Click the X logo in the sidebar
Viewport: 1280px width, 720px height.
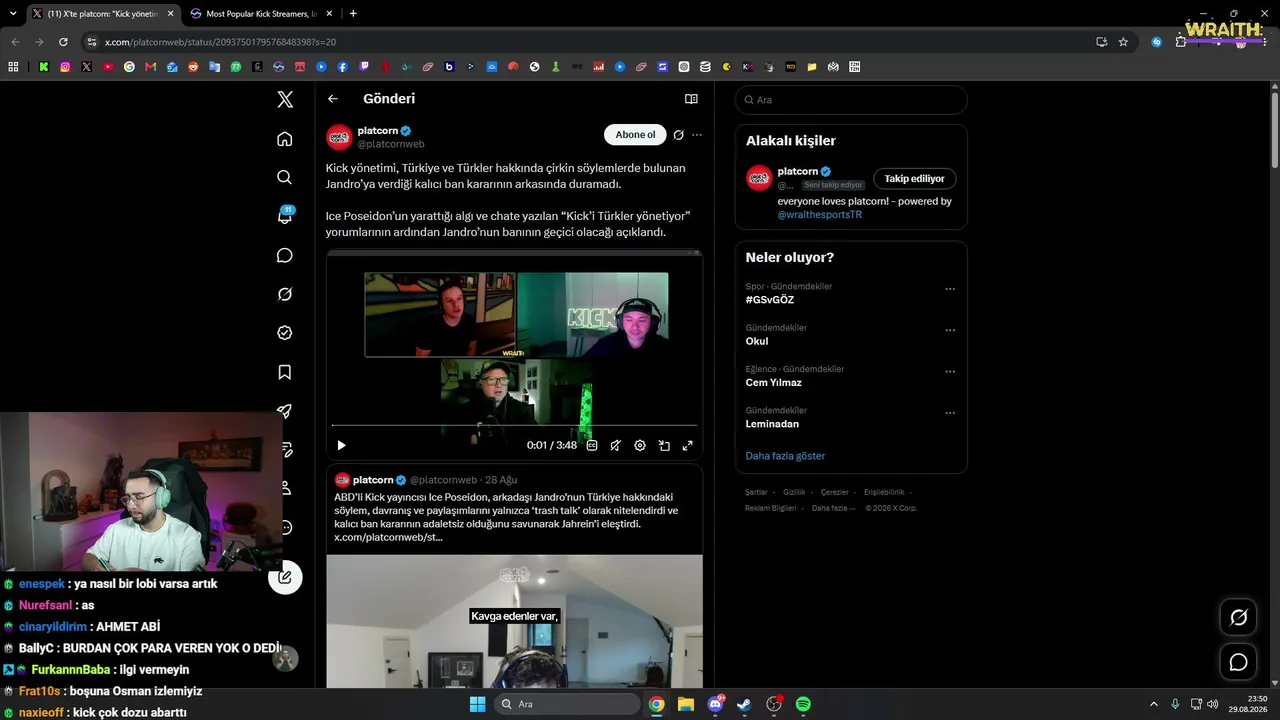(285, 99)
